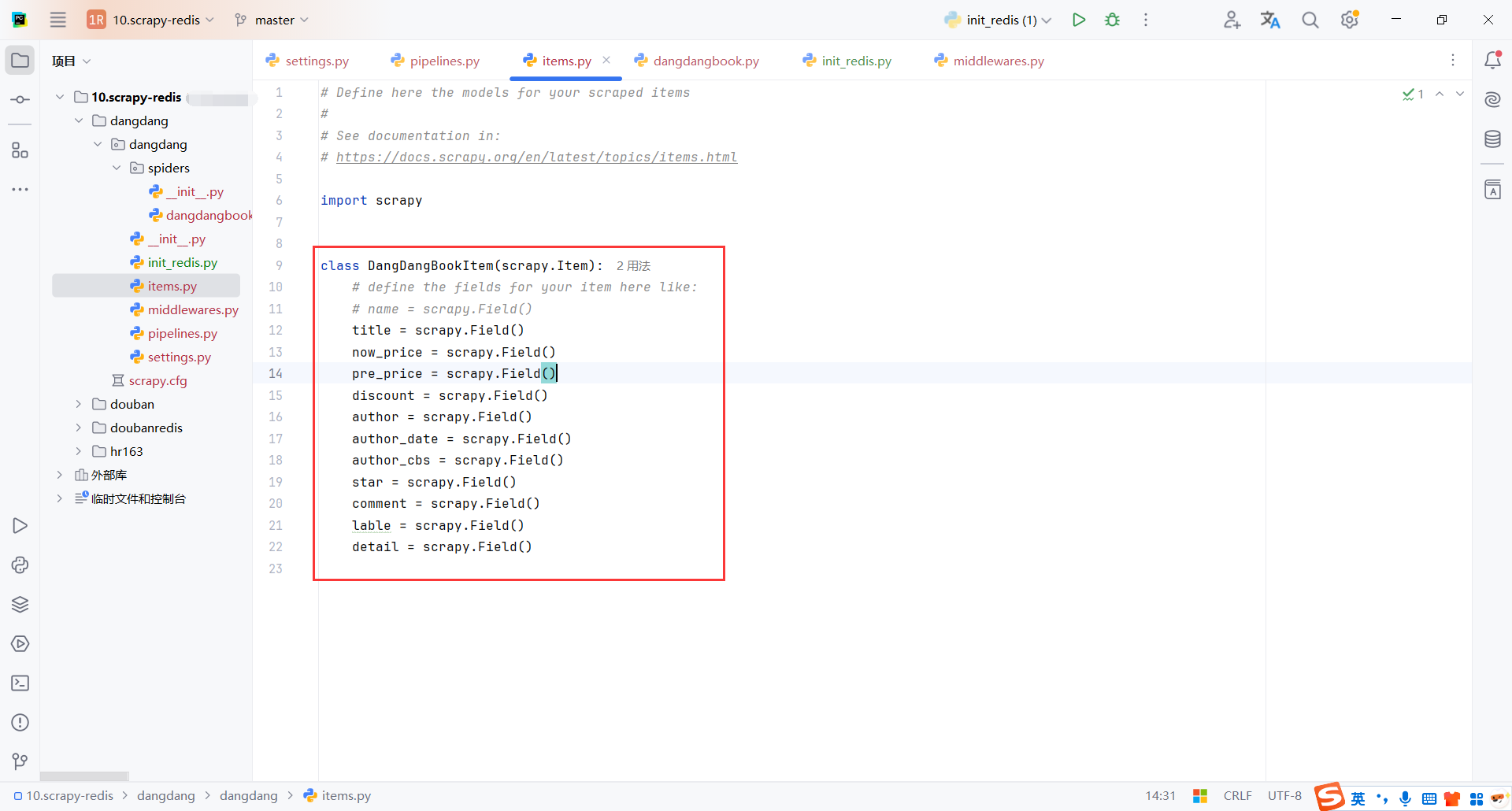
Task: Toggle the Project tool window
Action: pyautogui.click(x=20, y=61)
